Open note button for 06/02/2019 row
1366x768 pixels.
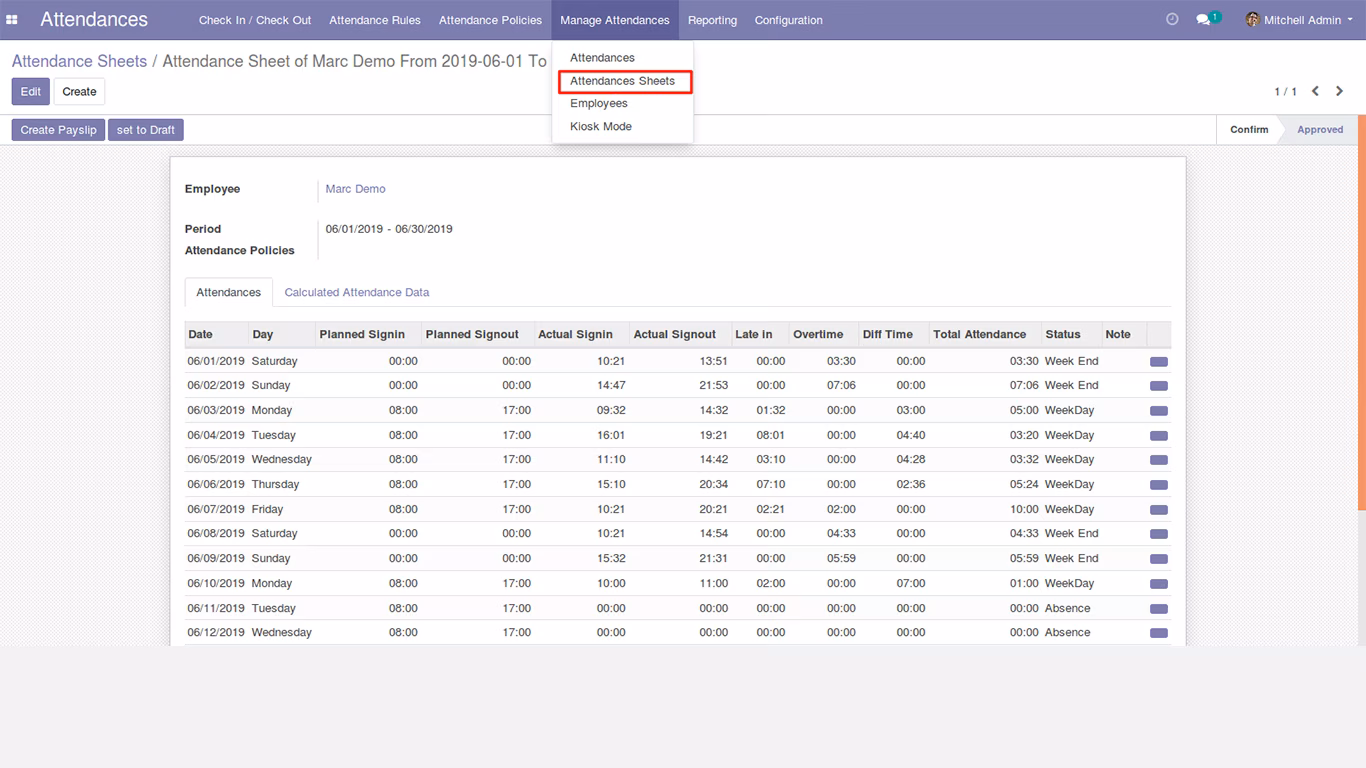1159,386
